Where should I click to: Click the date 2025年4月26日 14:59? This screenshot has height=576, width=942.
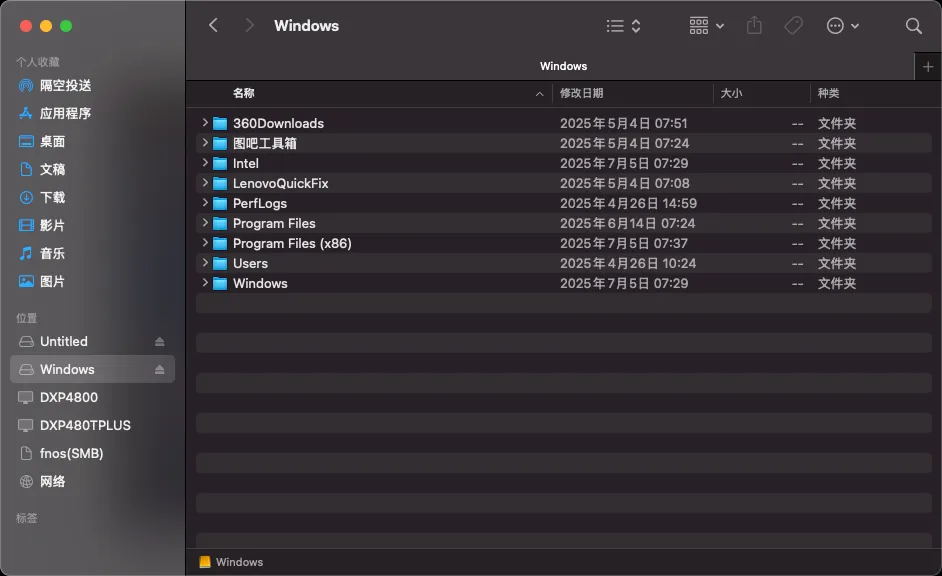coord(628,204)
